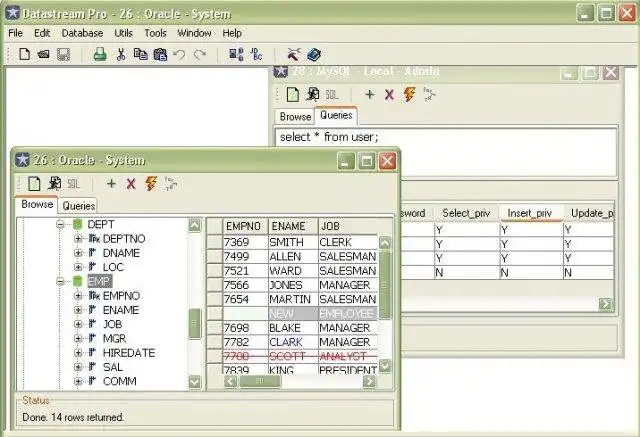
Task: Open the File menu
Action: tap(16, 33)
